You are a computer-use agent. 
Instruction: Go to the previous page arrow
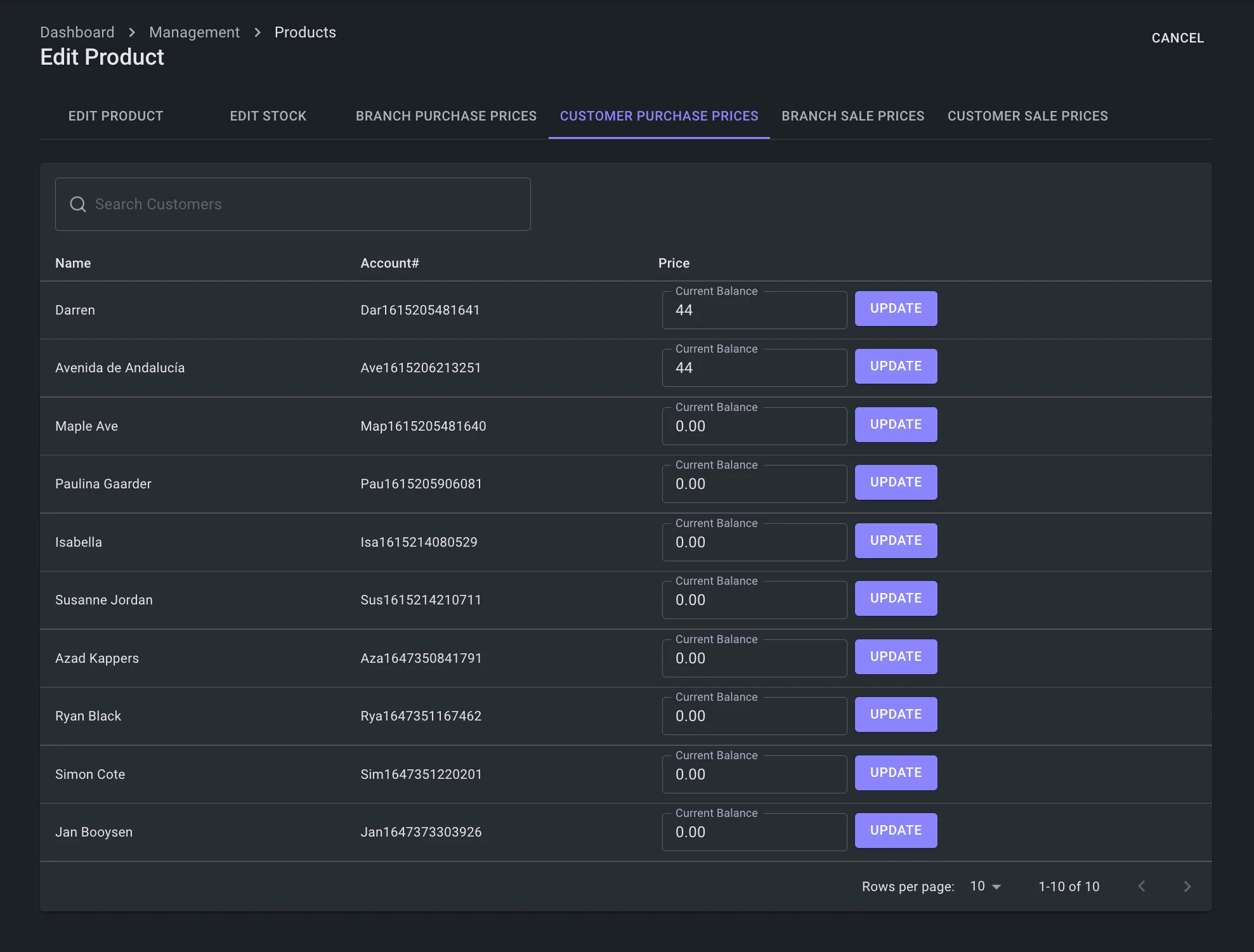pyautogui.click(x=1141, y=887)
